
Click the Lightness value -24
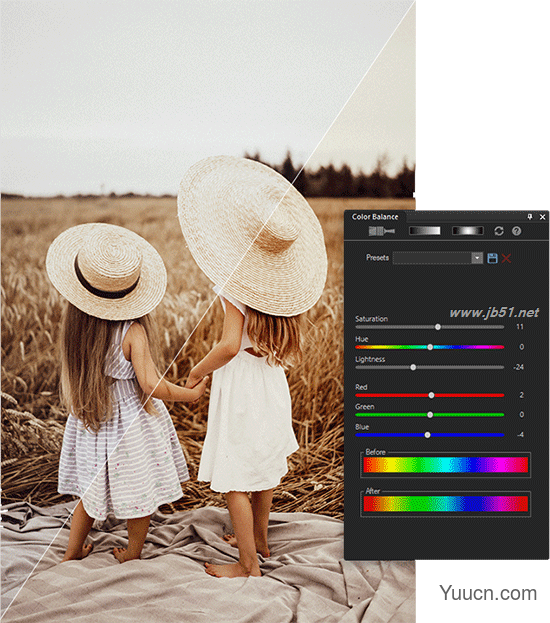point(518,367)
